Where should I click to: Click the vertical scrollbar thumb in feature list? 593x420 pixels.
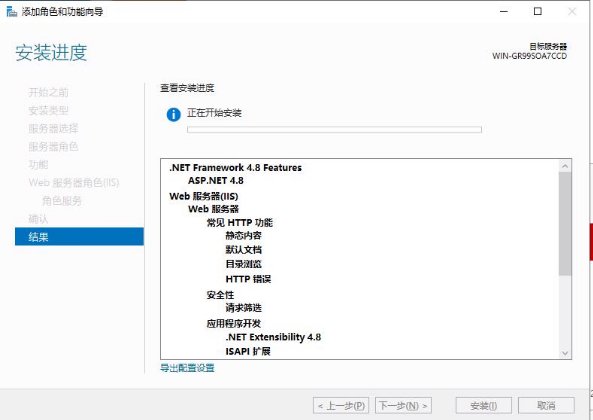[565, 223]
